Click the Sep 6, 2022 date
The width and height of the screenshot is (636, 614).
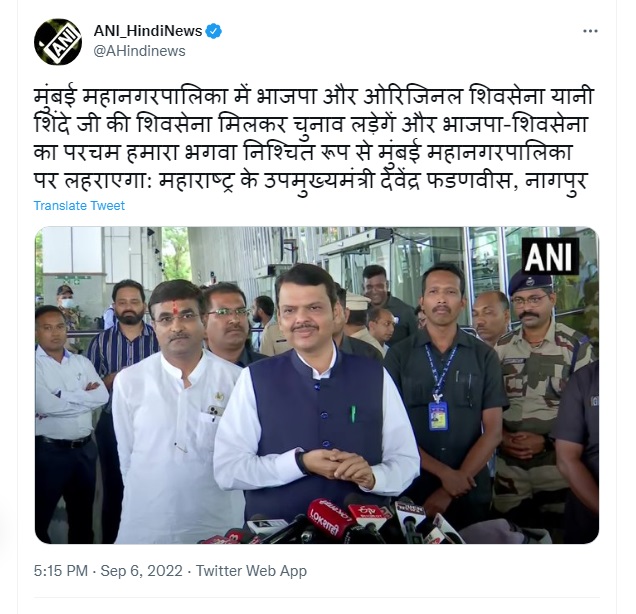(142, 571)
